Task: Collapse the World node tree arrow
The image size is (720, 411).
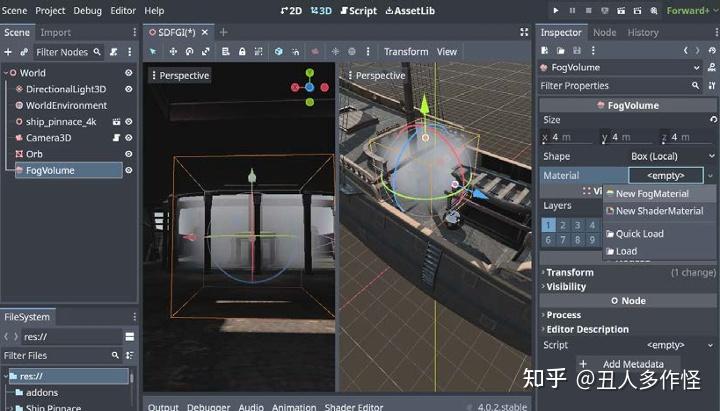Action: pyautogui.click(x=6, y=73)
